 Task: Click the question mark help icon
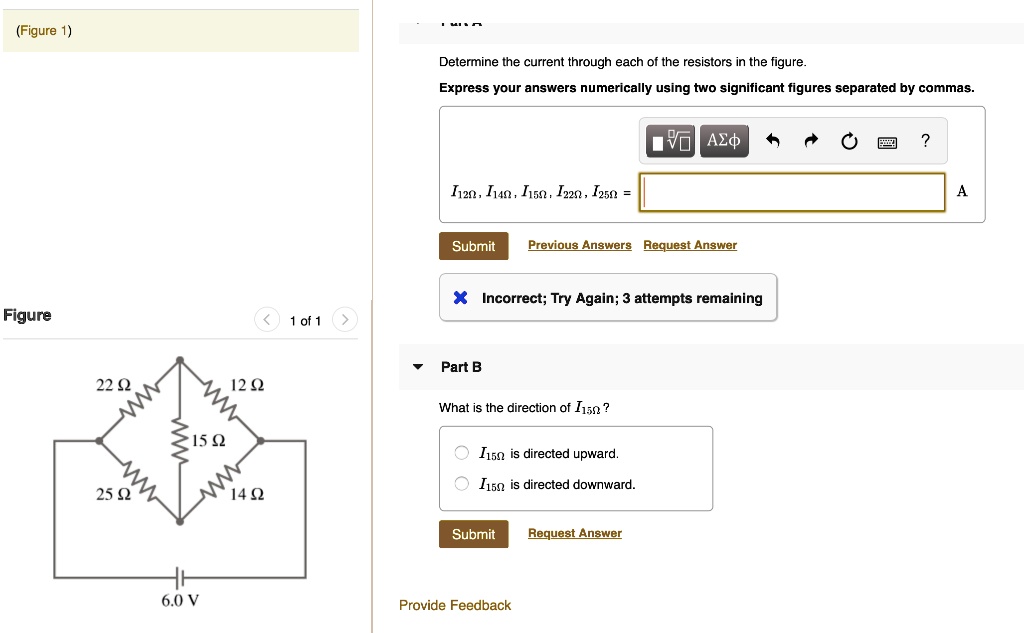pos(926,141)
